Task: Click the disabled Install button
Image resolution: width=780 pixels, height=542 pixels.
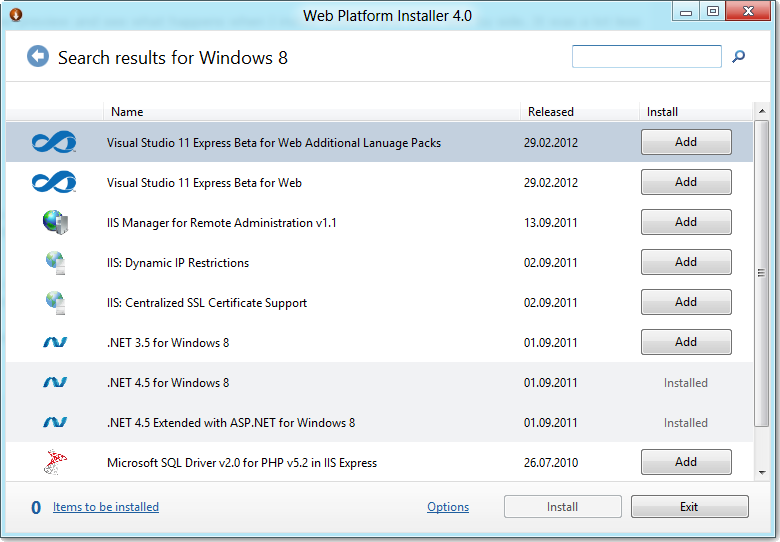Action: point(563,507)
